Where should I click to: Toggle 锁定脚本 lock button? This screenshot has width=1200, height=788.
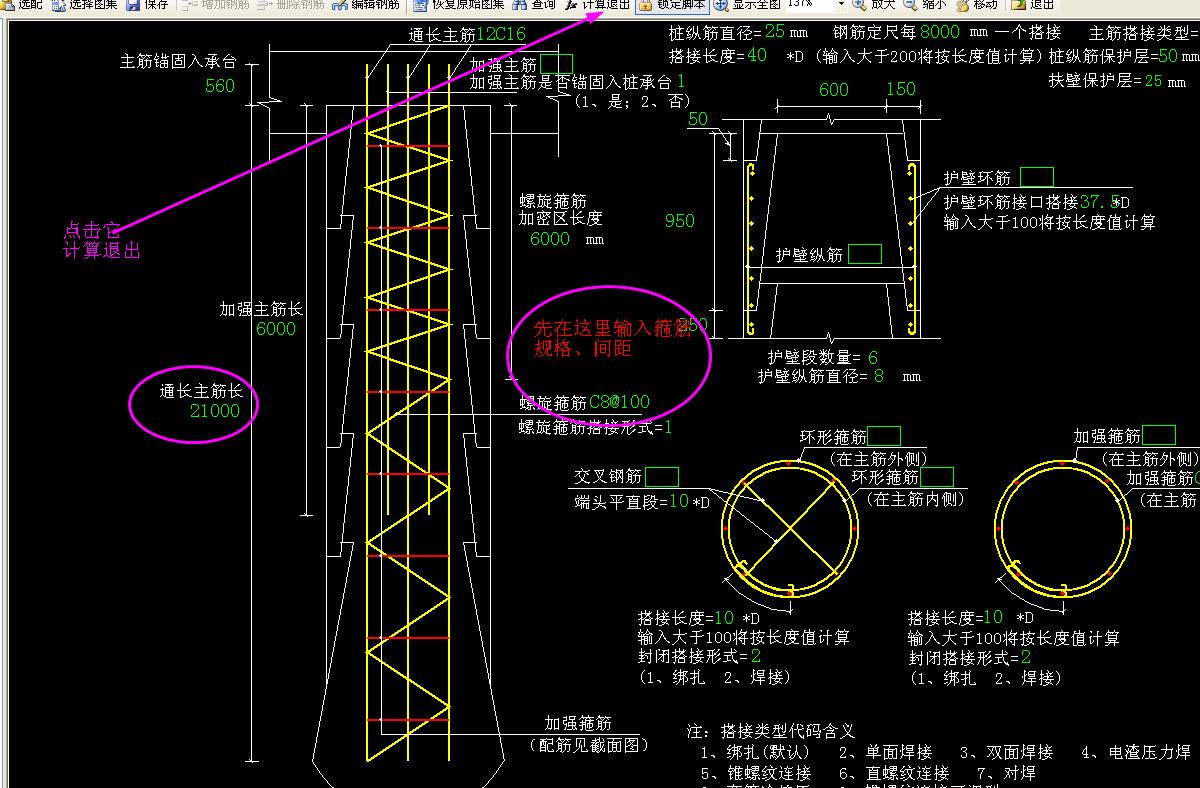(672, 4)
